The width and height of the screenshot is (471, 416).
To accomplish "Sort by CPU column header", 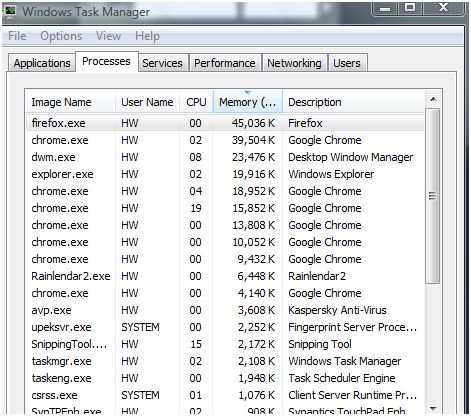I will click(x=196, y=102).
